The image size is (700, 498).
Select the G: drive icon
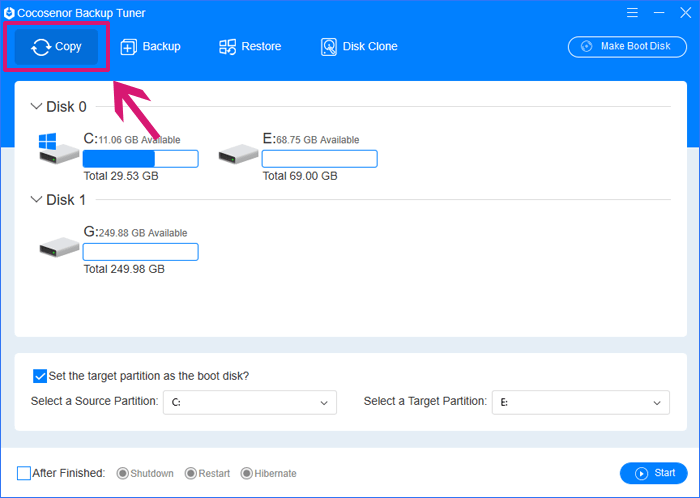(59, 246)
